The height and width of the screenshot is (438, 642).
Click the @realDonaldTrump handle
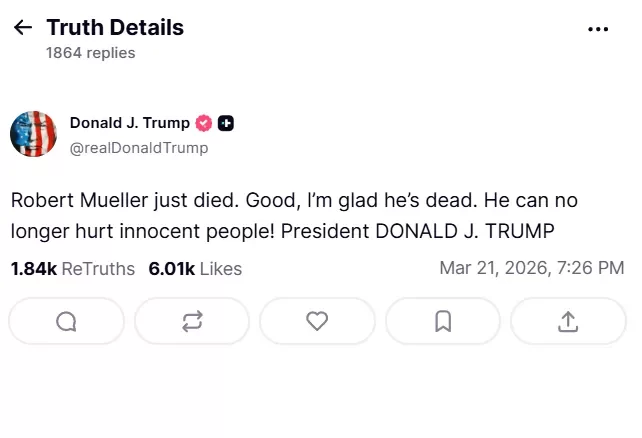point(139,148)
